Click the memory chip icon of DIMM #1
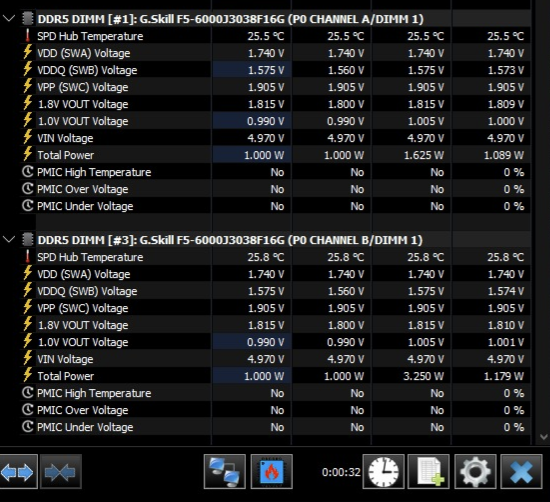550x502 pixels. point(28,19)
